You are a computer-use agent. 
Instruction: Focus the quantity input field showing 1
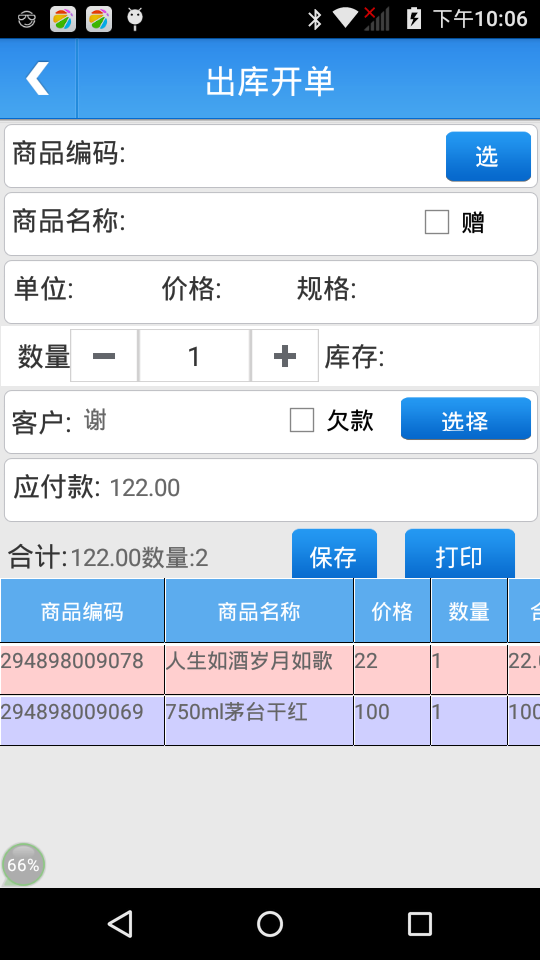(194, 356)
